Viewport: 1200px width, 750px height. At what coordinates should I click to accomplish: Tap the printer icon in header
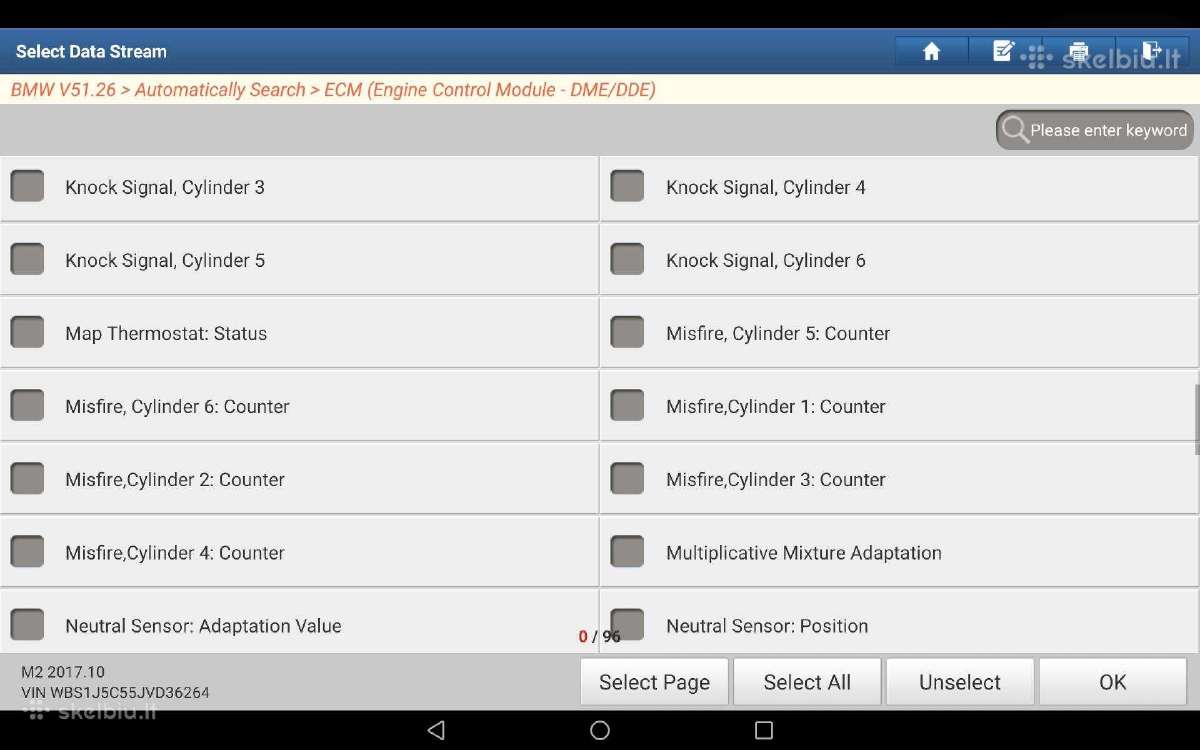1078,52
